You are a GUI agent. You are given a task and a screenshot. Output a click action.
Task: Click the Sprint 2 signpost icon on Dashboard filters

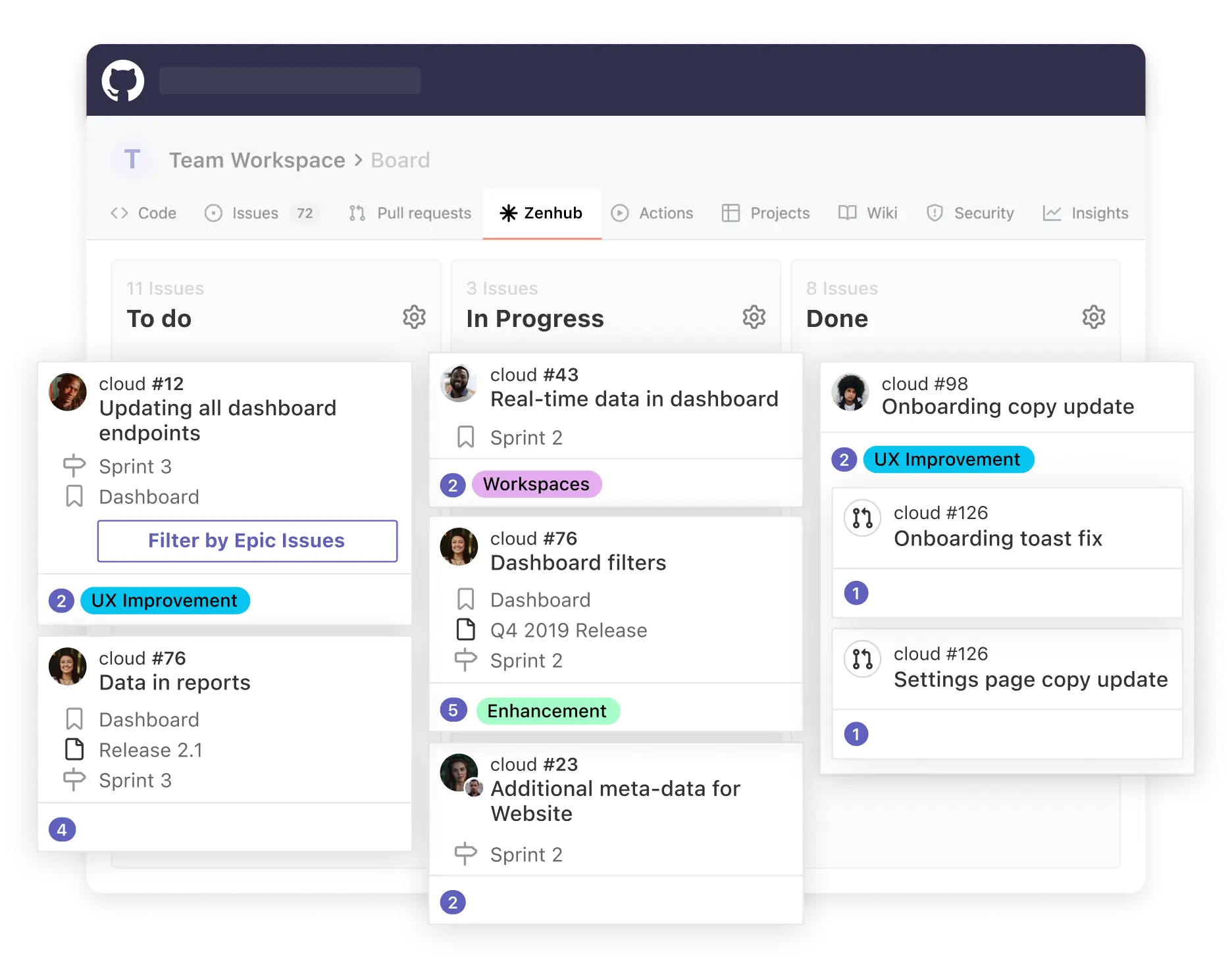466,660
